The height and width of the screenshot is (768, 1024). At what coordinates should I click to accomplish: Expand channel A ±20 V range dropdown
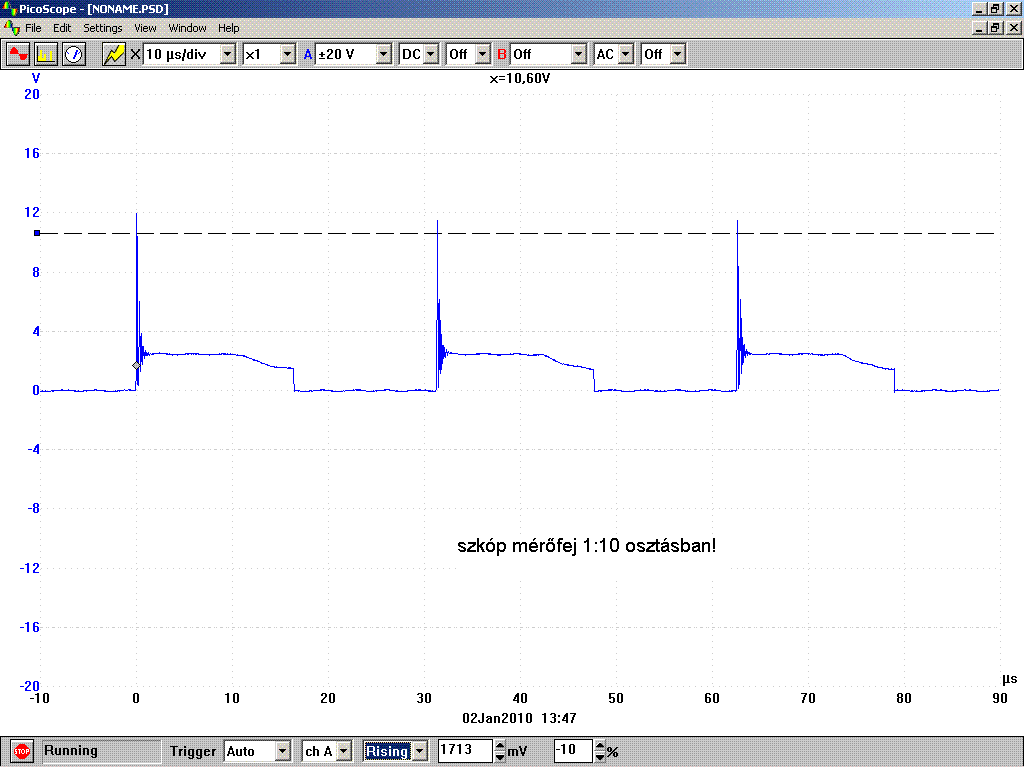click(384, 54)
